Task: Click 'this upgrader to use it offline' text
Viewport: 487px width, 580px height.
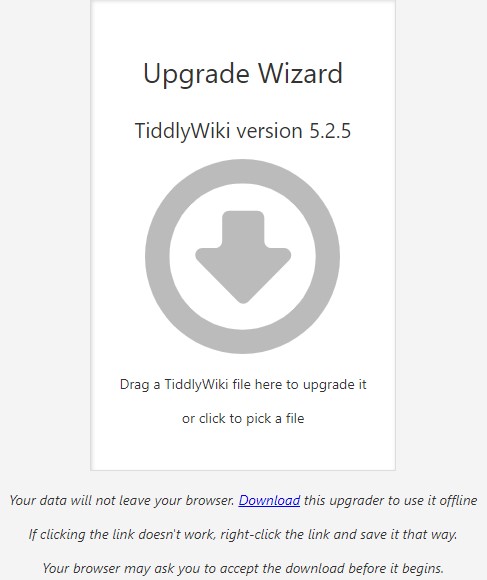Action: pos(390,500)
